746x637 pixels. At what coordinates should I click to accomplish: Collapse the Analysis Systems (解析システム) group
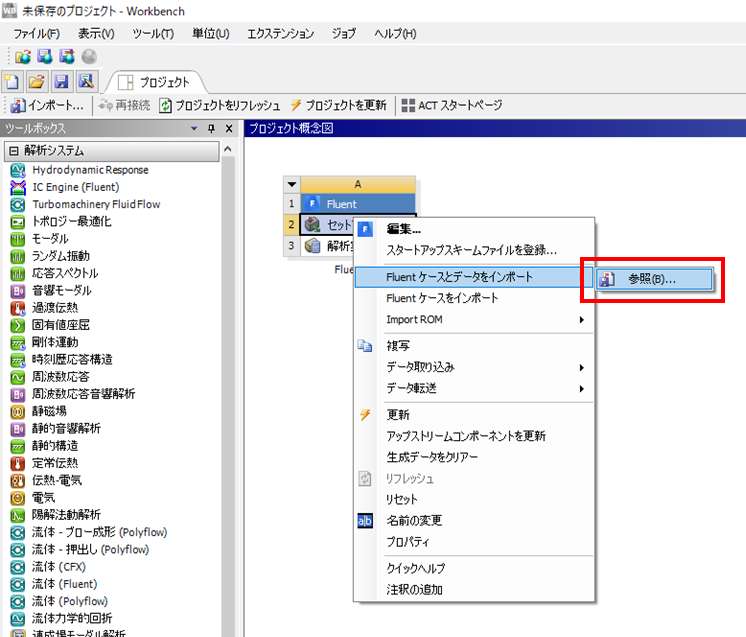pos(14,151)
